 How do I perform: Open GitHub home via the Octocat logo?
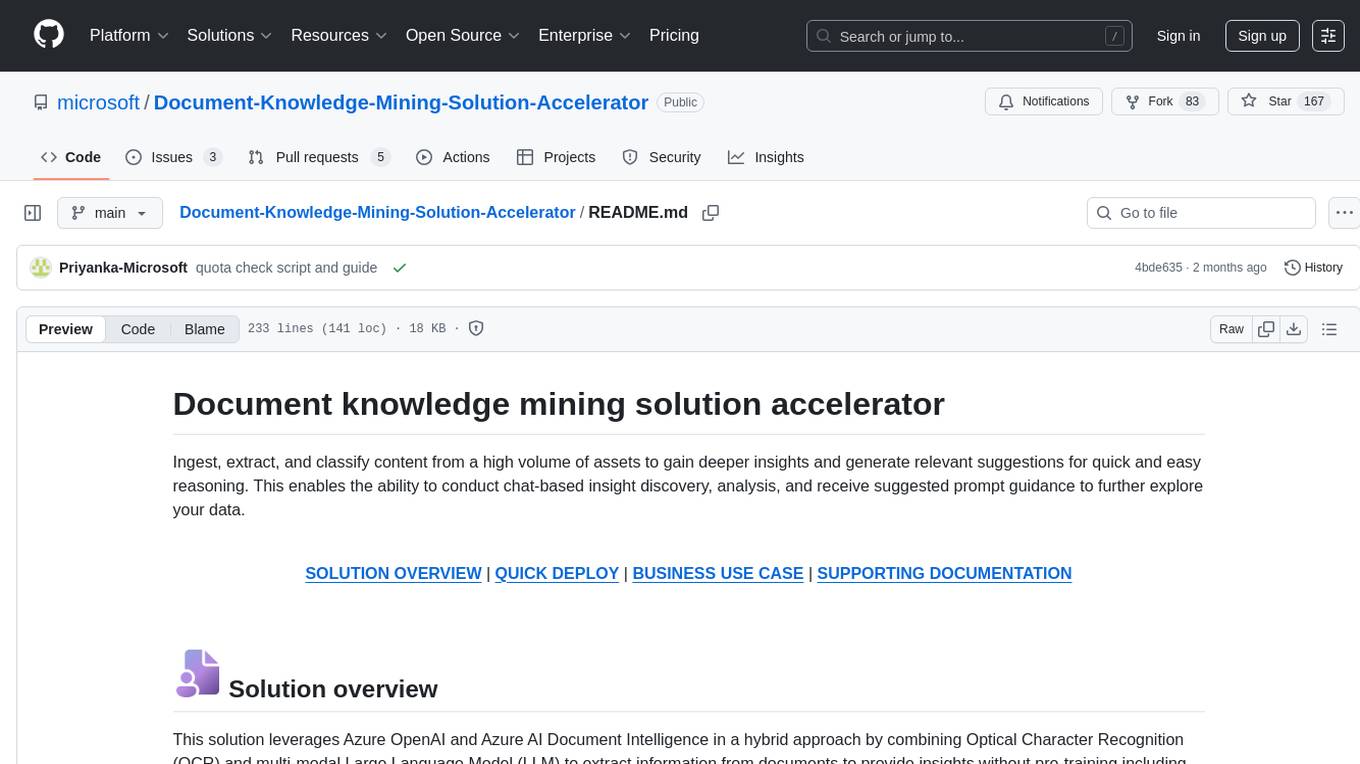click(49, 35)
